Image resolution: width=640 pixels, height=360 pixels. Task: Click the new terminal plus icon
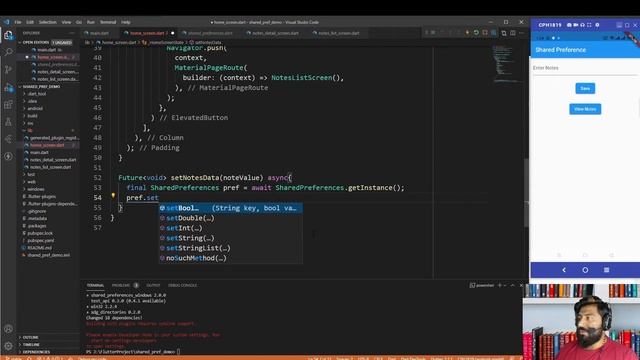(499, 285)
